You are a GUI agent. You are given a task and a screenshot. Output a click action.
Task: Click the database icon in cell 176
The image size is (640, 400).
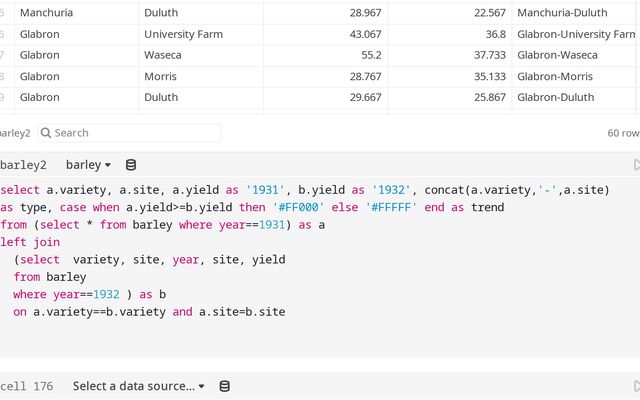click(x=224, y=386)
